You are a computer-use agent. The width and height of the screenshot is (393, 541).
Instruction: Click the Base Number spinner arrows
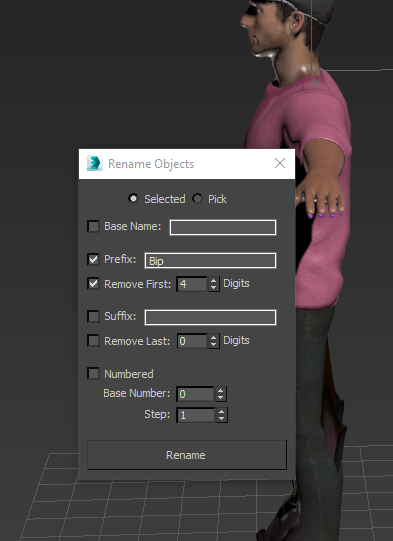point(221,394)
